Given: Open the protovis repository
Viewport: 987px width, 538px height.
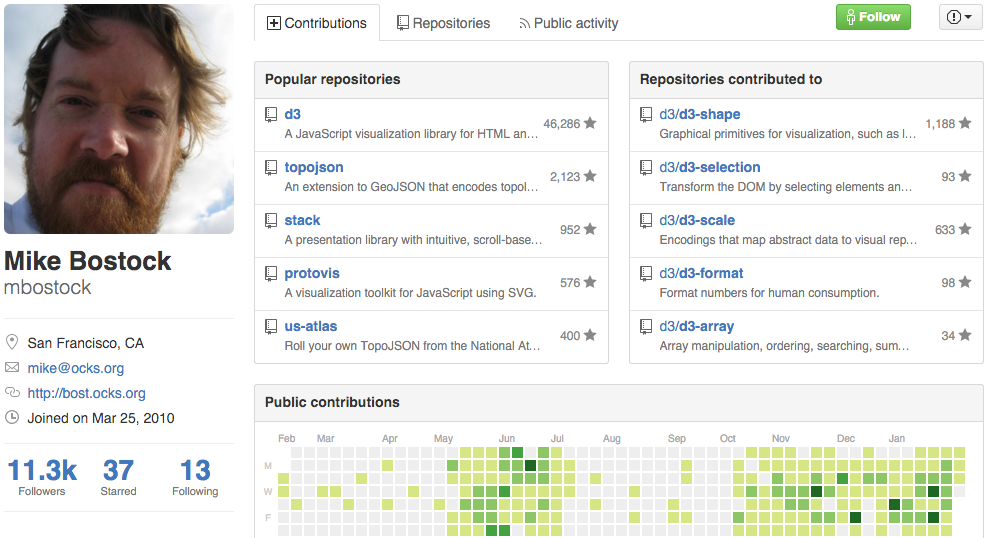Looking at the screenshot, I should [x=312, y=273].
